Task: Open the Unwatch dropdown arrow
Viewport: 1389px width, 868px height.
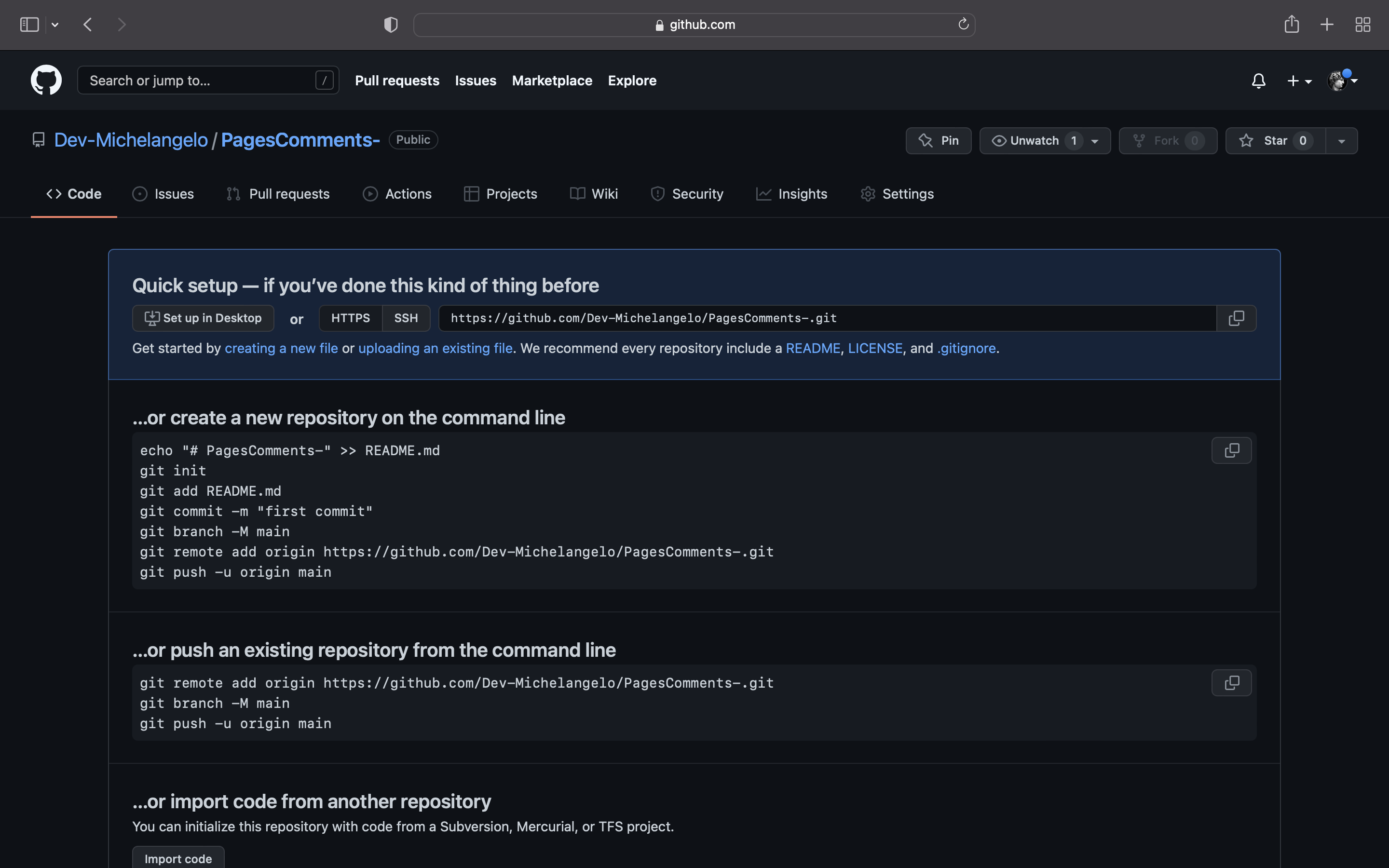Action: click(1093, 141)
